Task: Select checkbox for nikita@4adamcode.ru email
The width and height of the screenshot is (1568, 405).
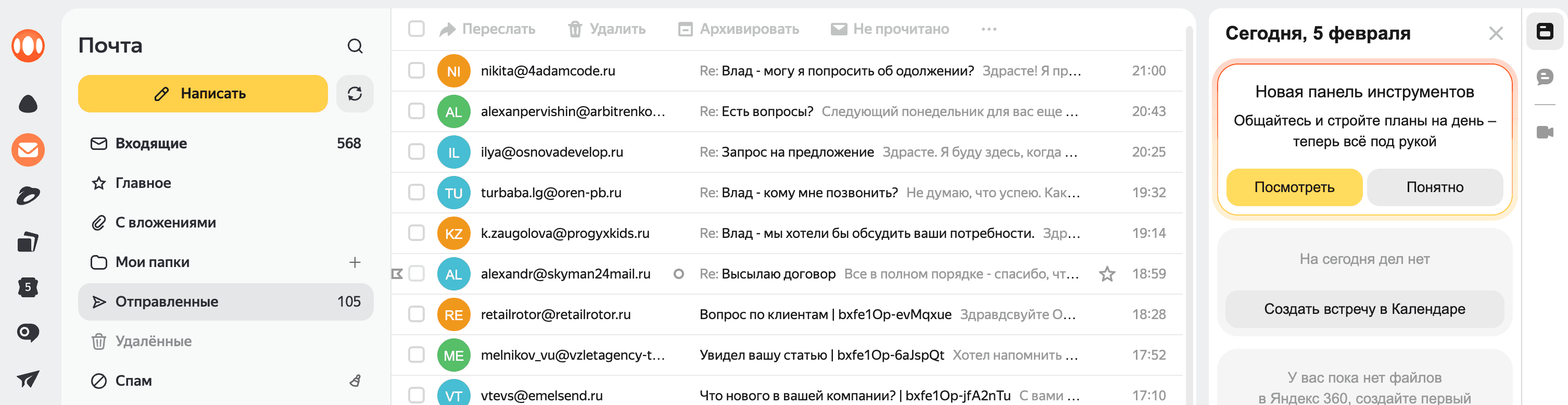Action: 416,71
